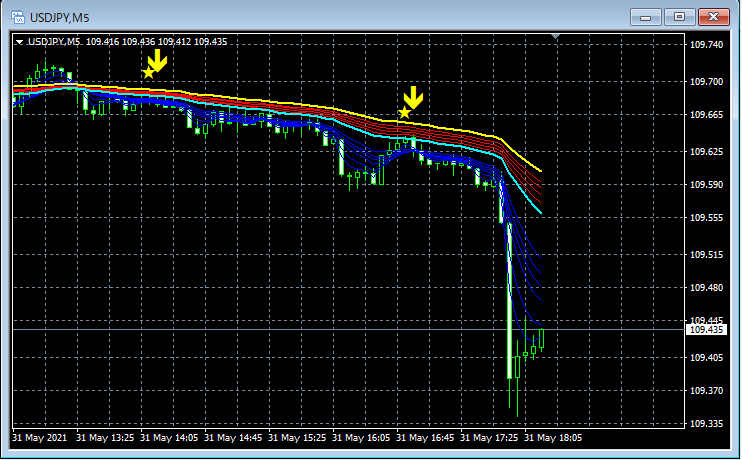Minimize the USDJPY,M5 chart window

[645, 18]
